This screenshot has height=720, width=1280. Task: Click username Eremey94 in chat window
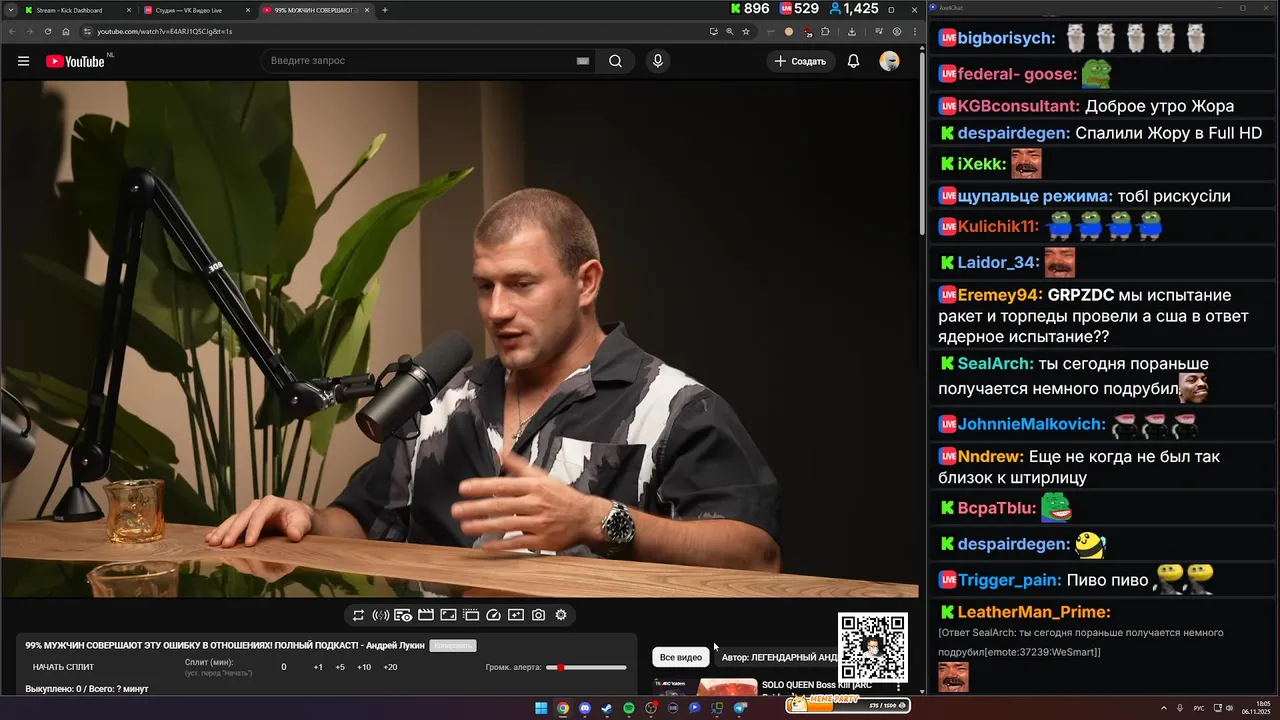click(x=1000, y=295)
